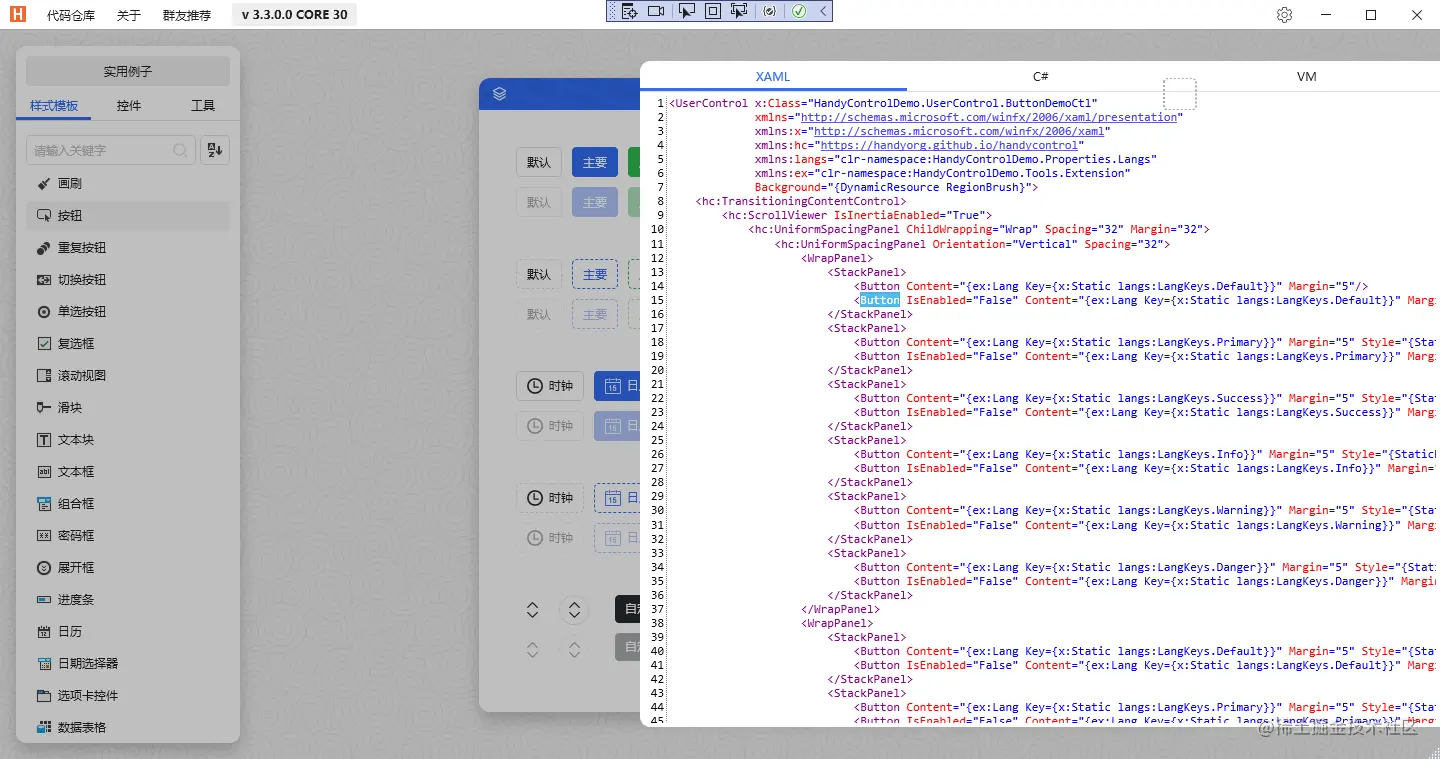1440x759 pixels.
Task: Click the highlighted Button word on line 15
Action: tap(880, 300)
